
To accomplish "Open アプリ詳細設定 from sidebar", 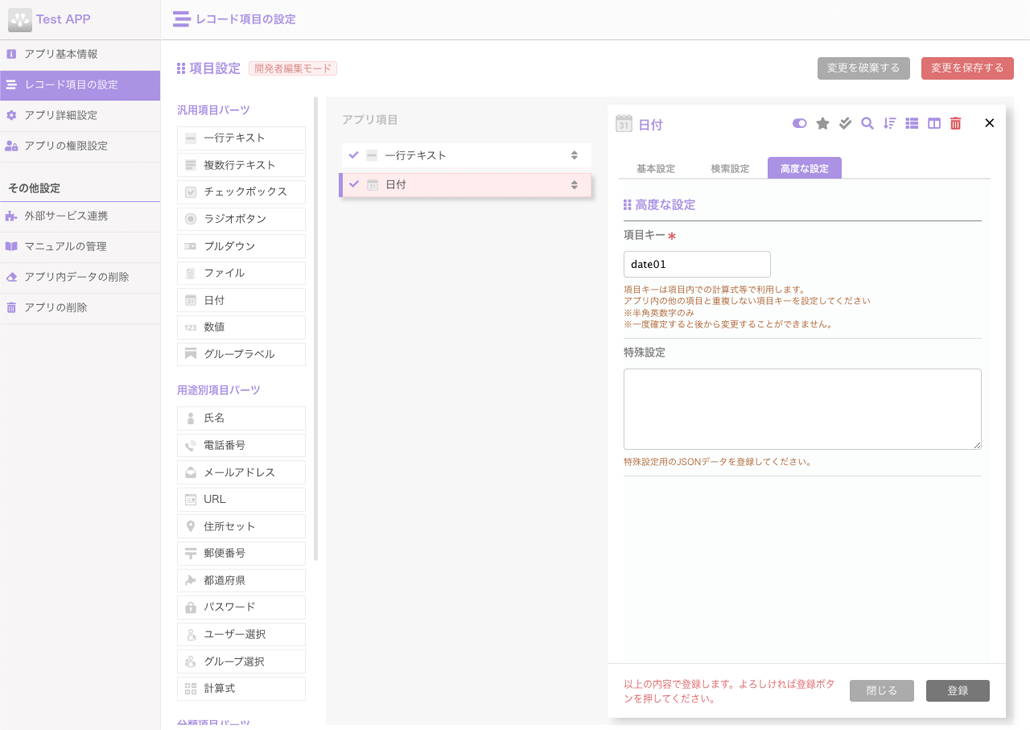I will pyautogui.click(x=80, y=115).
